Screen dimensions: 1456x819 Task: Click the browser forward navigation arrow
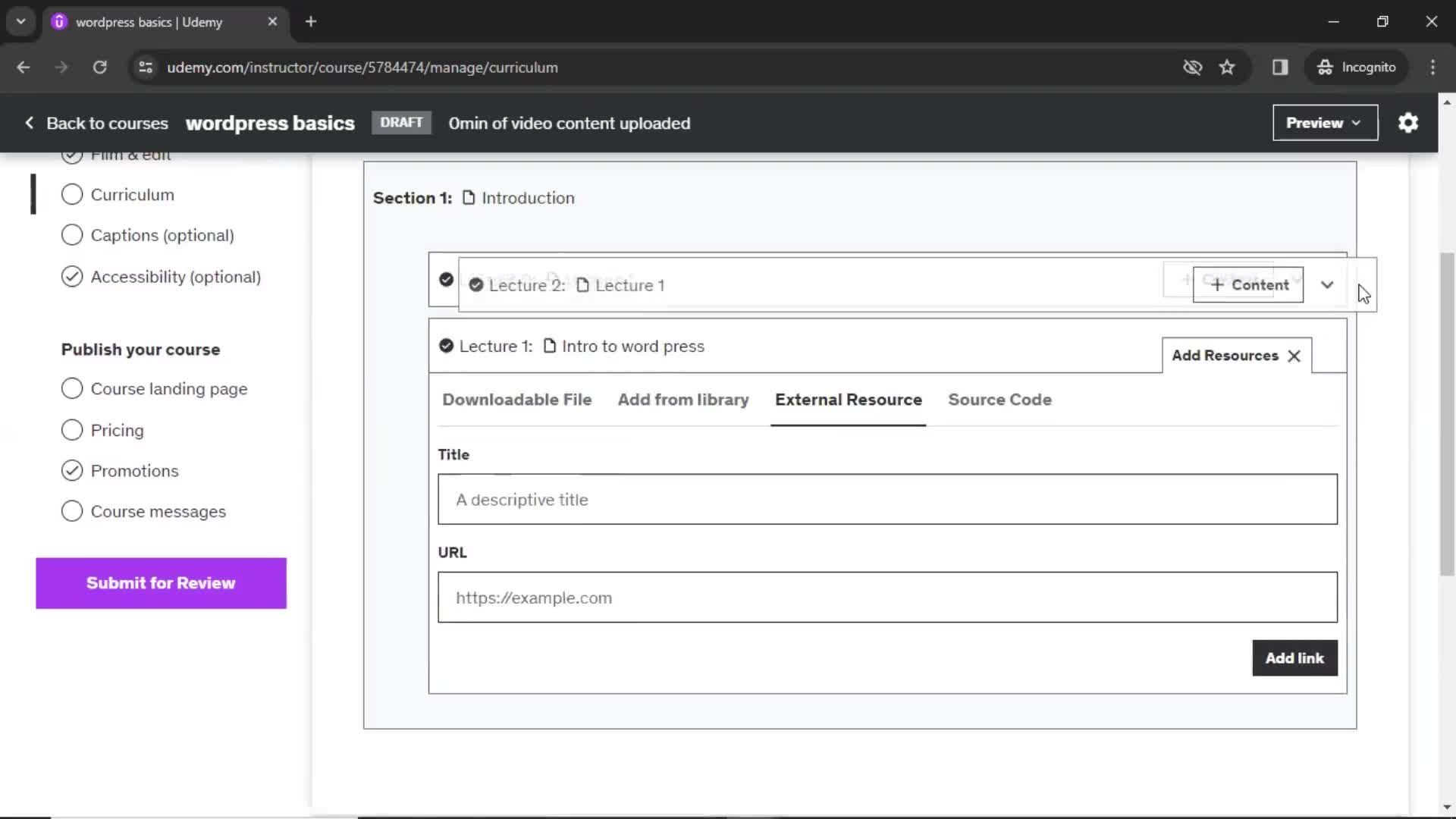click(x=61, y=67)
